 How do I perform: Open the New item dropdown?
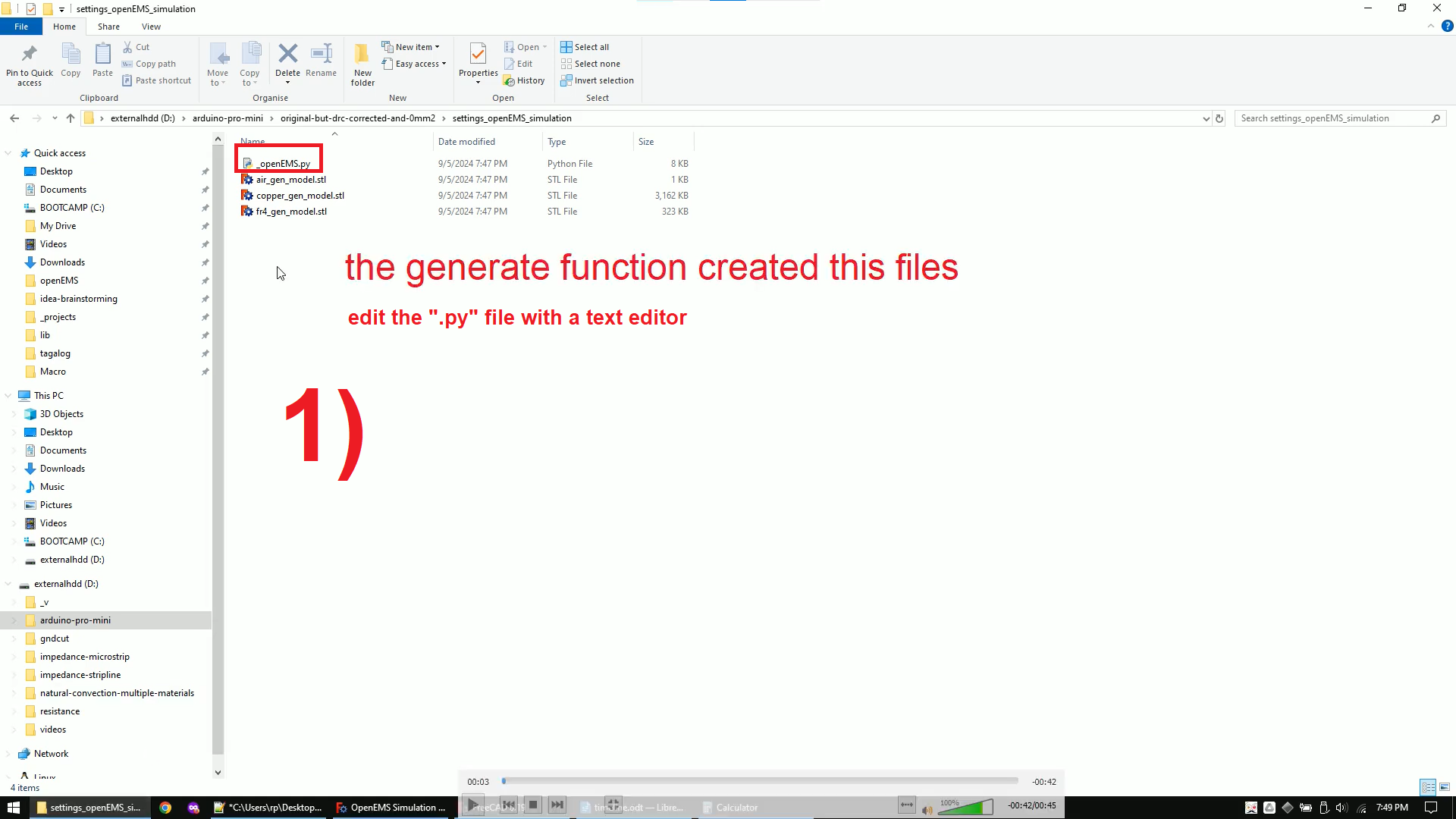point(410,47)
